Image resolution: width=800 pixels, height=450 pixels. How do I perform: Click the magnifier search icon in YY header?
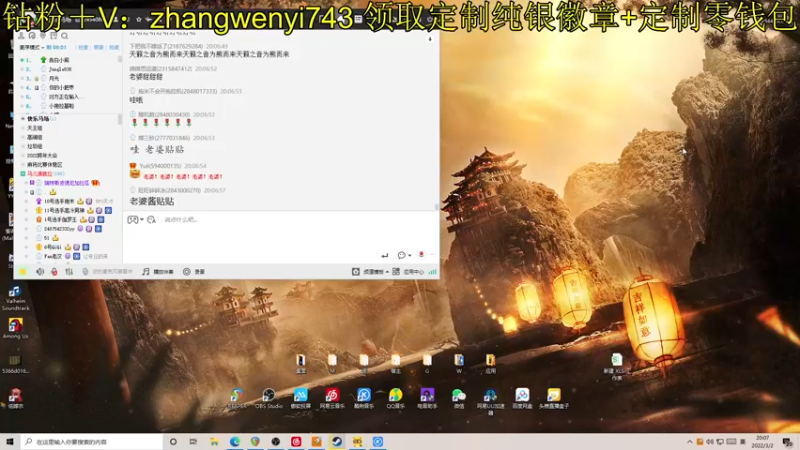(64, 36)
